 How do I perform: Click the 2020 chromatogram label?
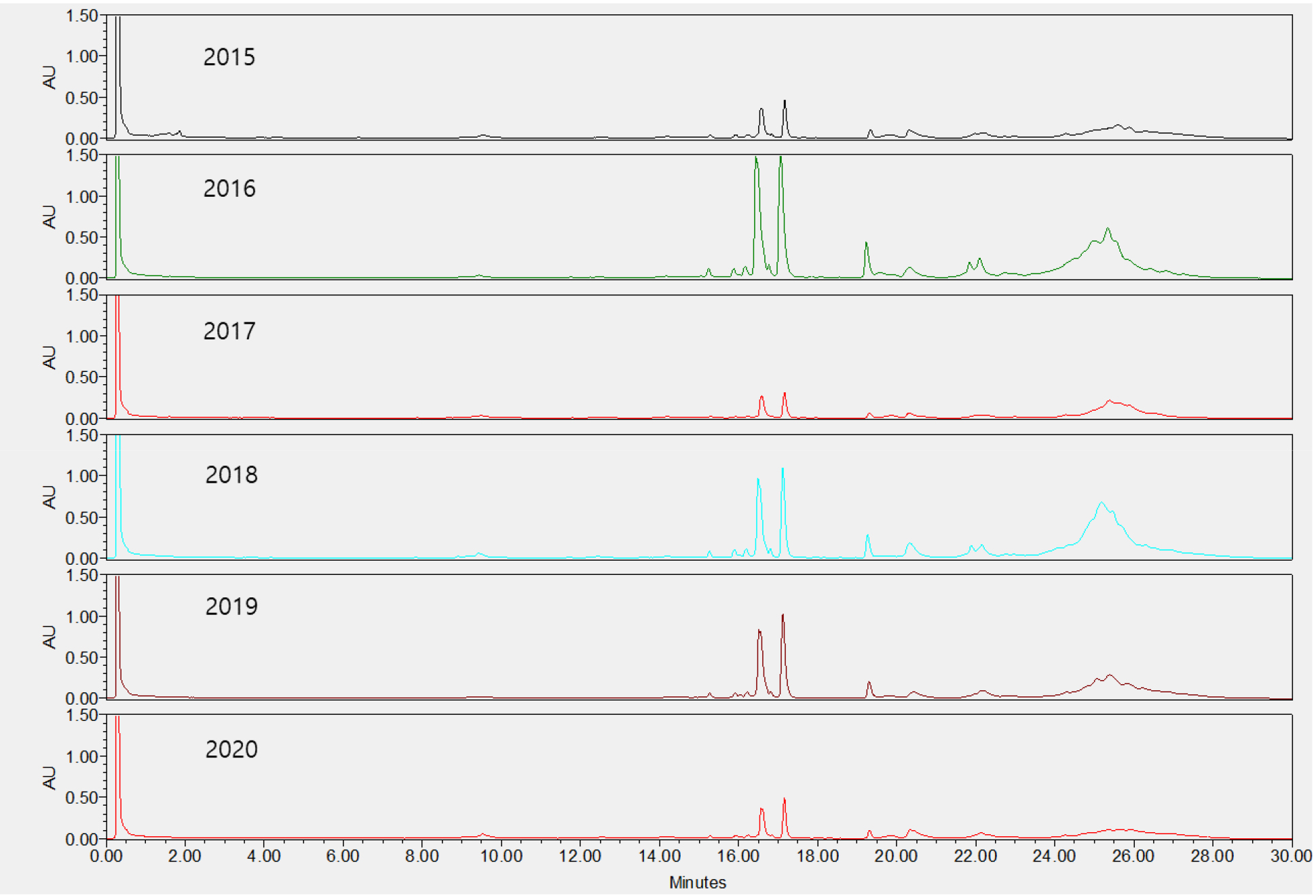[x=231, y=749]
